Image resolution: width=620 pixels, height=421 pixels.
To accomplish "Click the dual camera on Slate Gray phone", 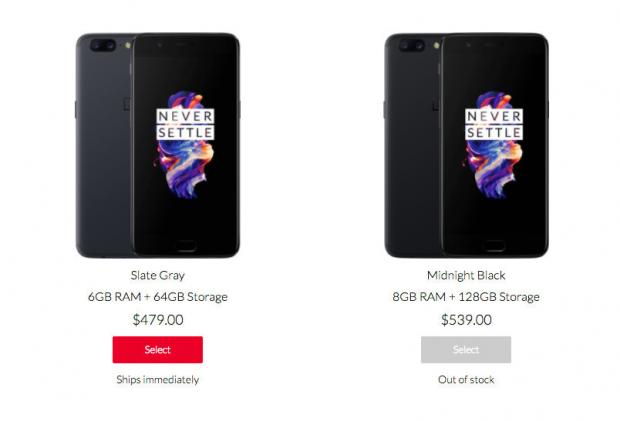I will (103, 45).
